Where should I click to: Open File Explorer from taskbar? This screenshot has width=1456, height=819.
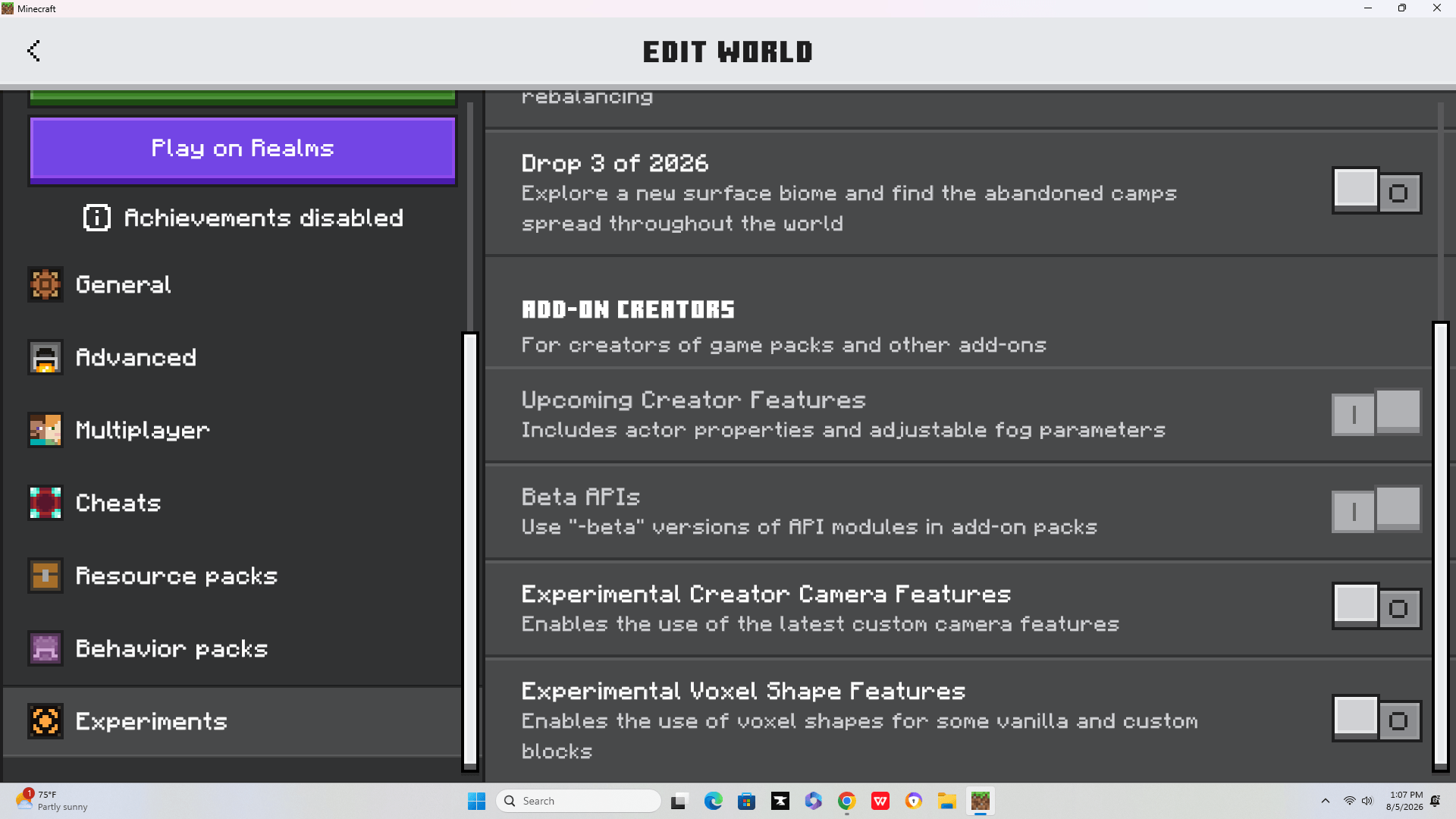click(x=946, y=801)
